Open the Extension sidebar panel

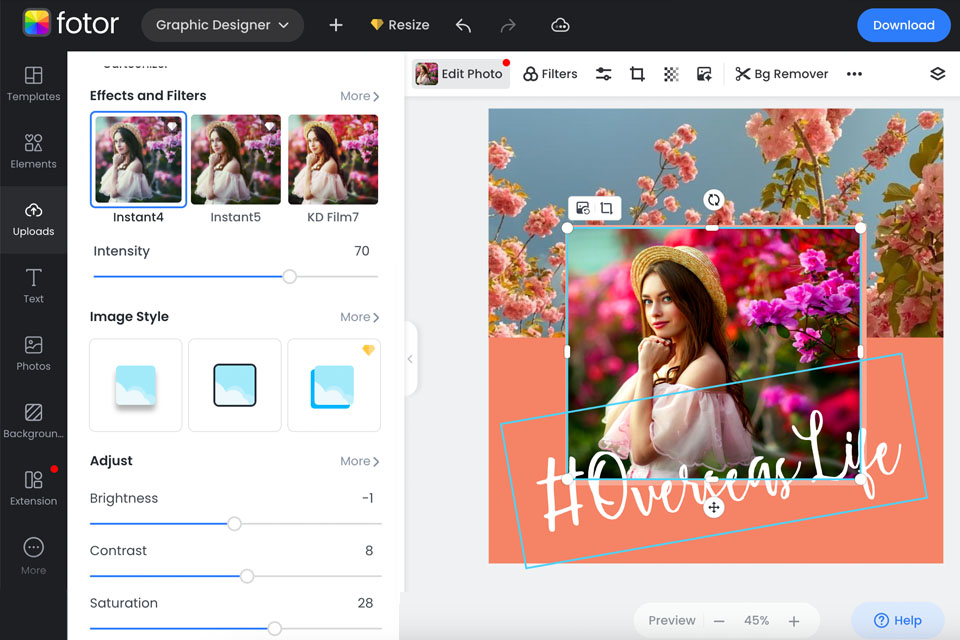point(33,488)
